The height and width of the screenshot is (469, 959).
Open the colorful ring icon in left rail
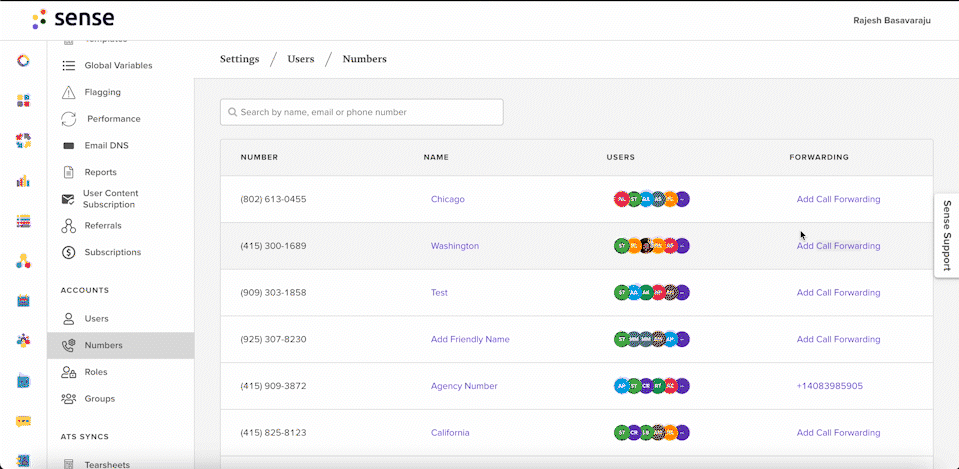(23, 61)
